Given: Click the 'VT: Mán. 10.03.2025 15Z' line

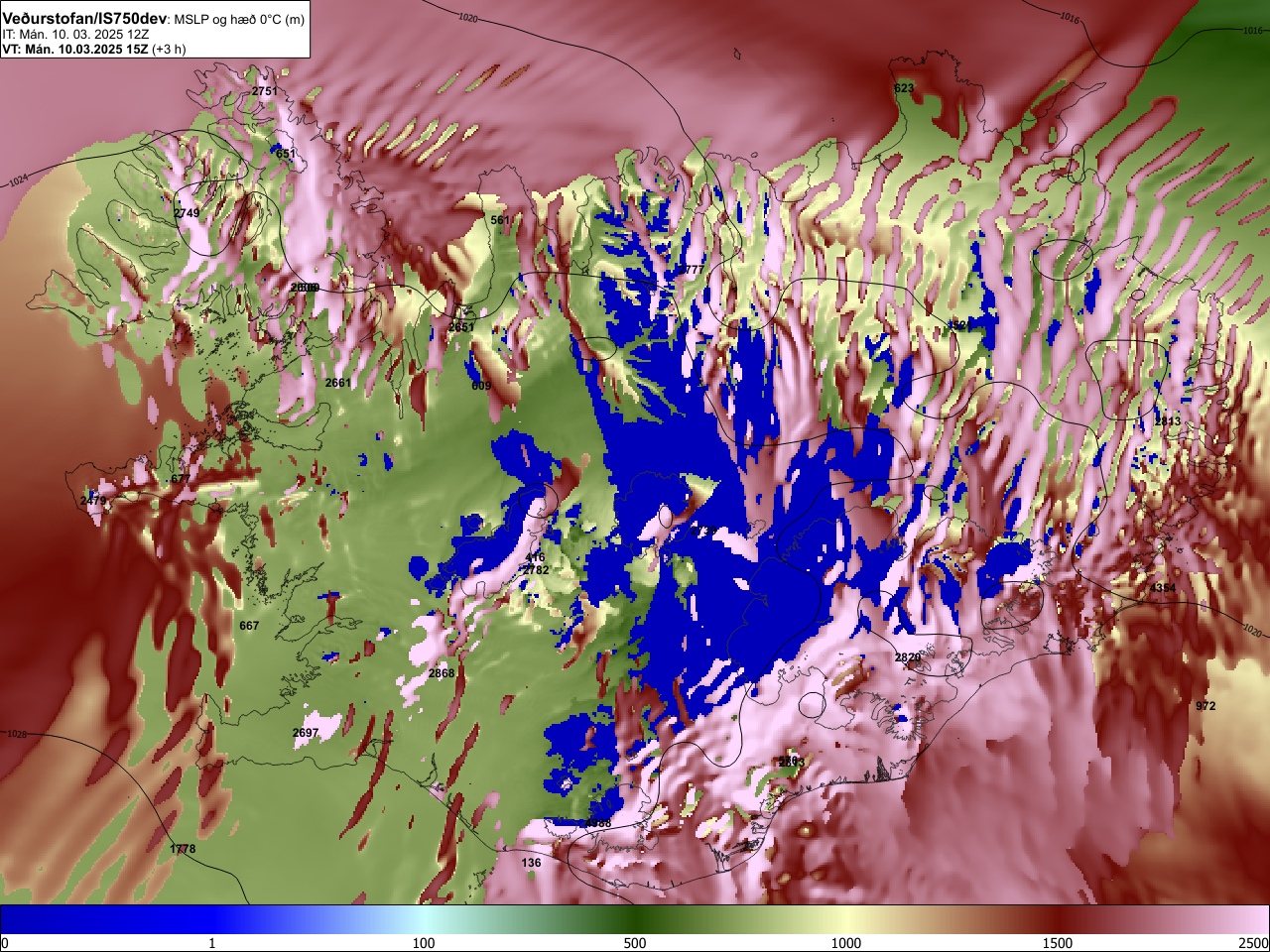Looking at the screenshot, I should click(x=74, y=49).
